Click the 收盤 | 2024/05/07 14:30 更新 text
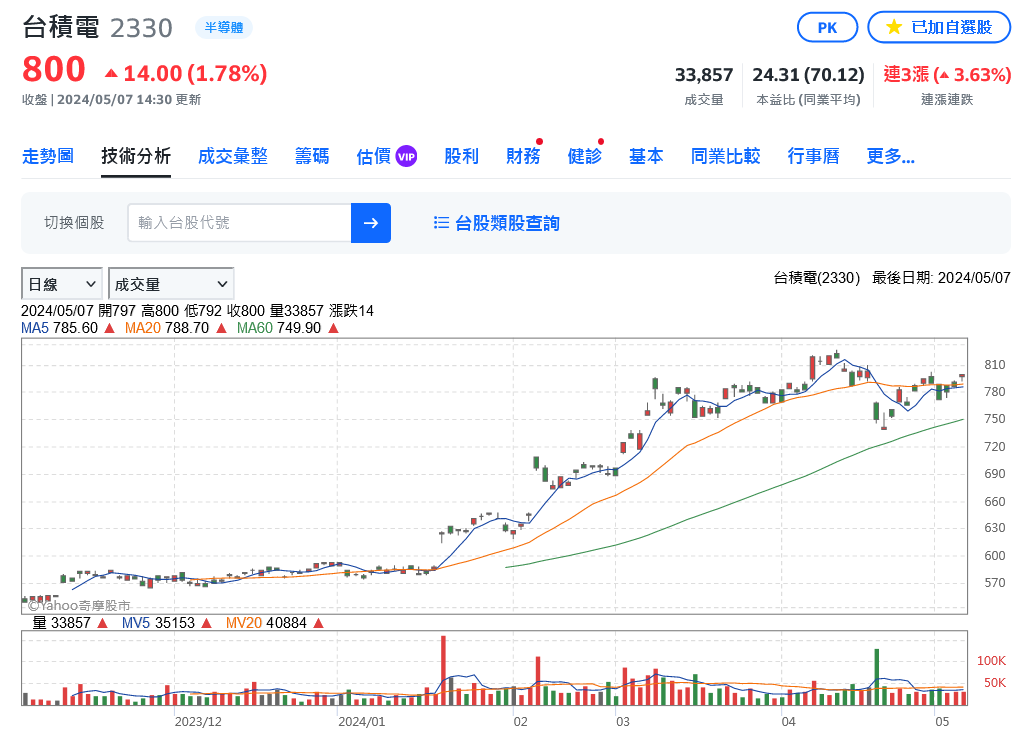This screenshot has width=1015, height=733. 111,100
